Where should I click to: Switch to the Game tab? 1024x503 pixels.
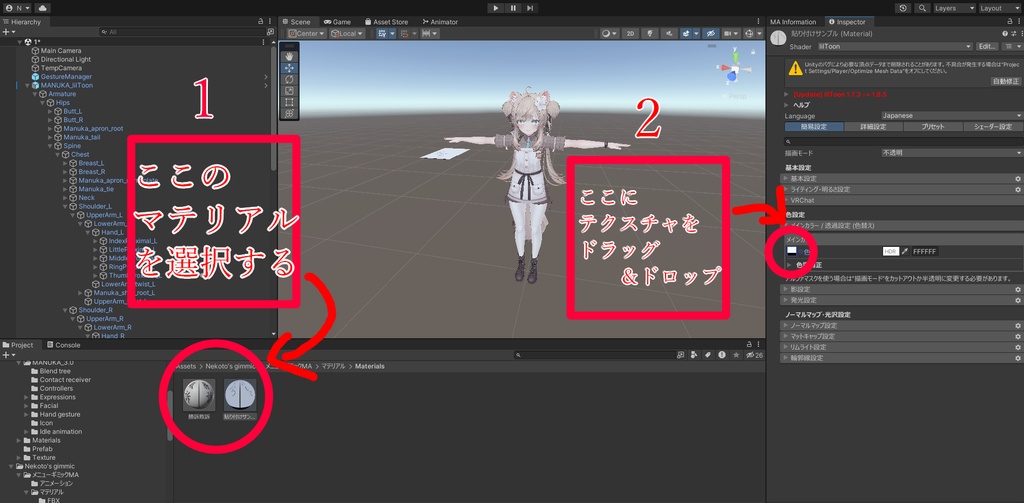click(x=338, y=22)
